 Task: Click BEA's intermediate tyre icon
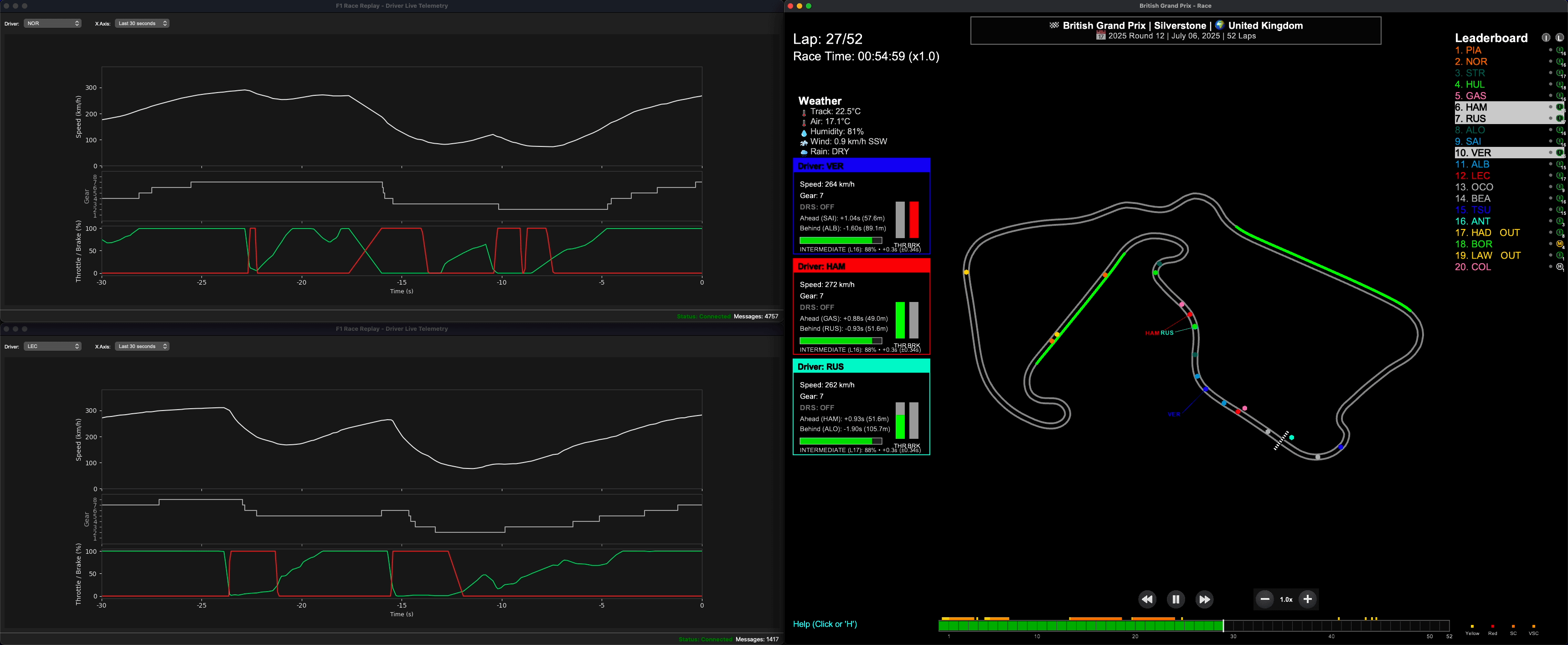[1559, 198]
